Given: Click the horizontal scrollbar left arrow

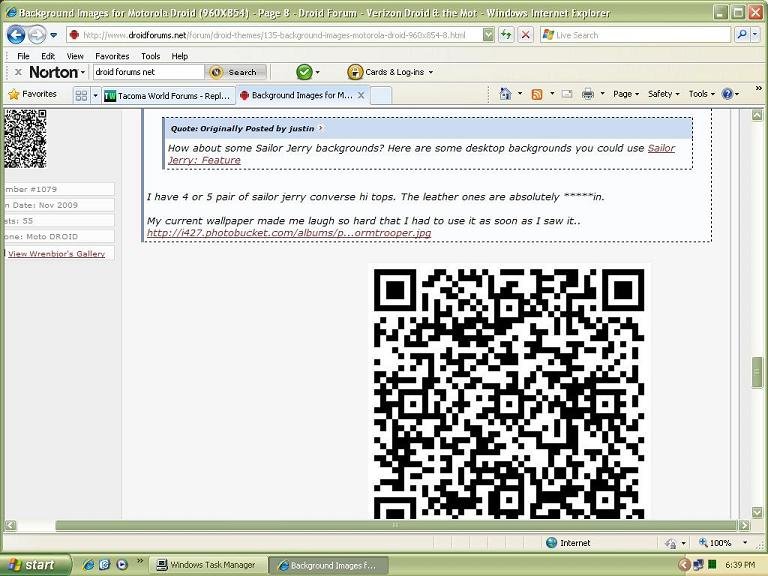Looking at the screenshot, I should click(10, 525).
